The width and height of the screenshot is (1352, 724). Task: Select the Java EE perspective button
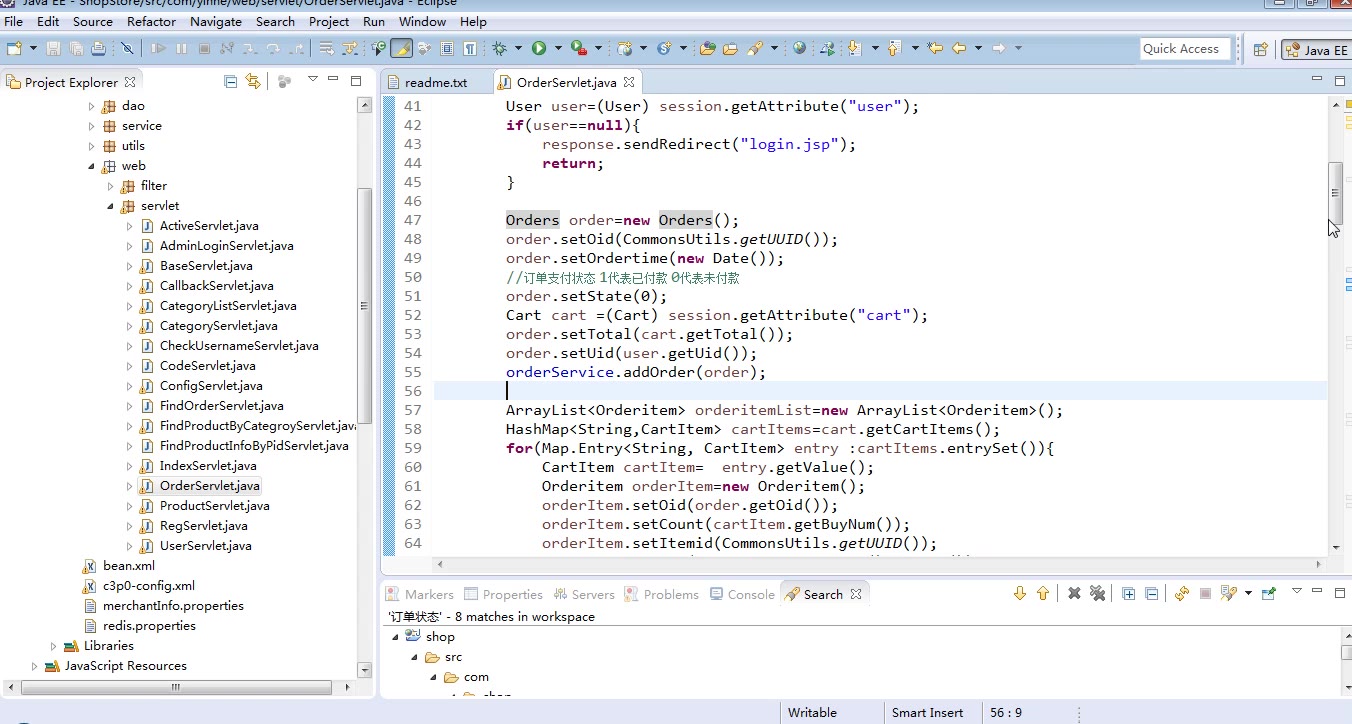[1317, 49]
